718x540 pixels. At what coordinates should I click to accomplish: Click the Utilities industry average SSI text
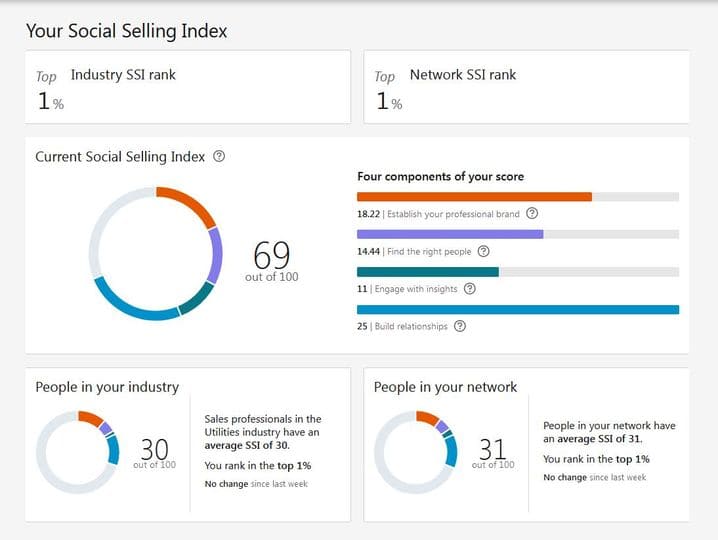[262, 432]
